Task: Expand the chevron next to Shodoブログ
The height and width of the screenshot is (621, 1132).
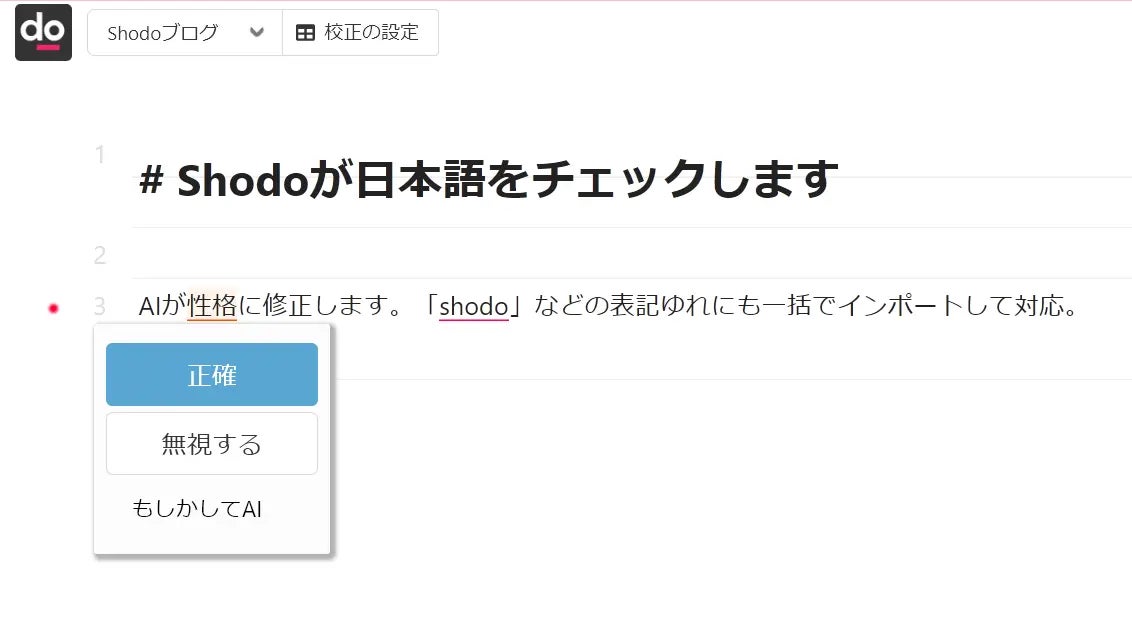Action: (256, 32)
